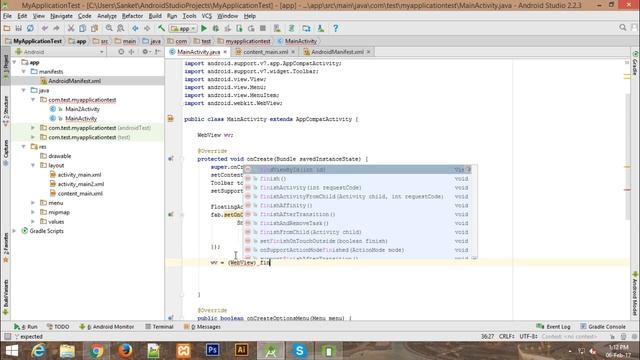Click the Skype icon in taskbar
Image resolution: width=640 pixels, height=360 pixels.
[x=299, y=351]
